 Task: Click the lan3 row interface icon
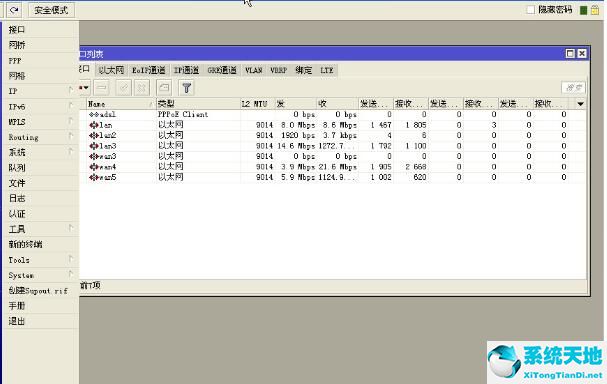94,146
